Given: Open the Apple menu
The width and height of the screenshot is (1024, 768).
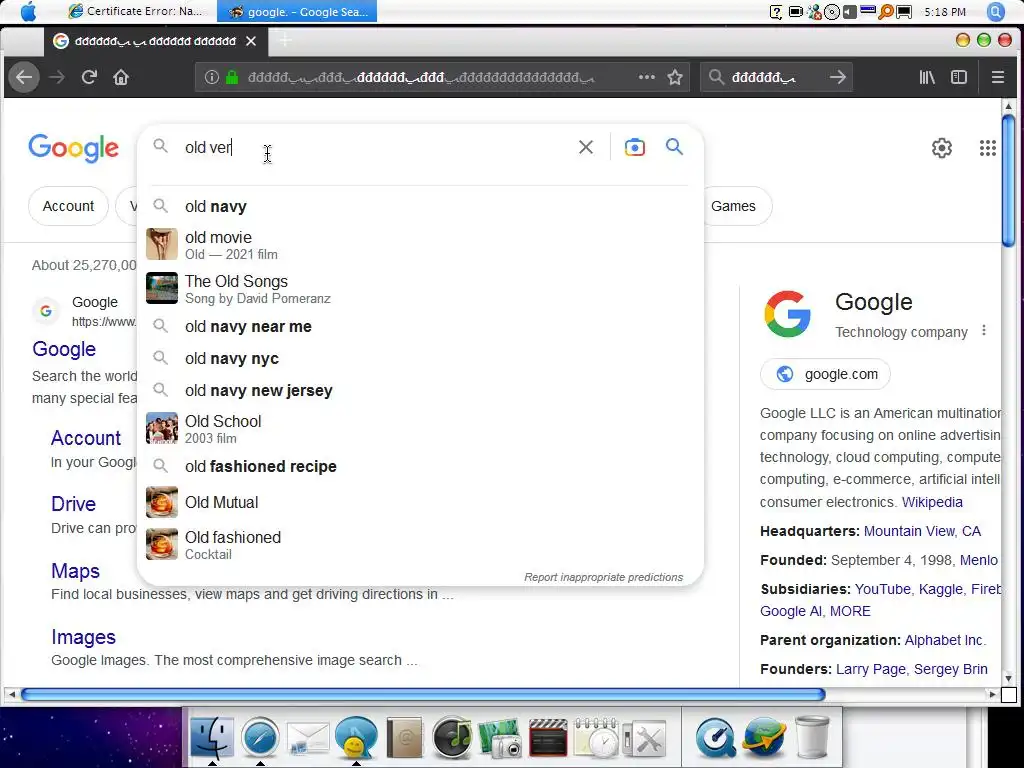Looking at the screenshot, I should 28,12.
